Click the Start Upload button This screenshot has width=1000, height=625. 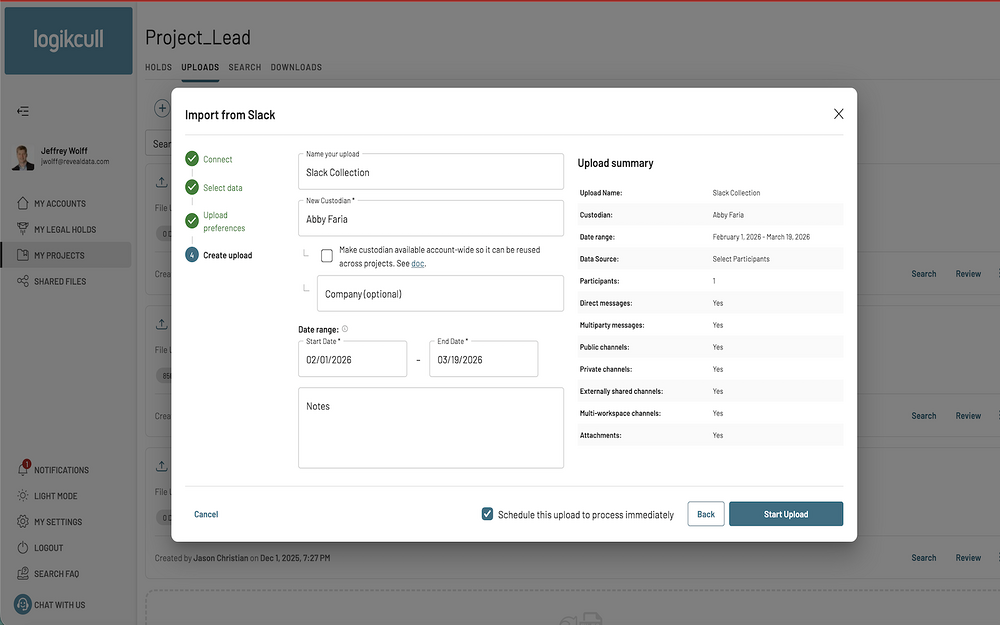pyautogui.click(x=786, y=514)
